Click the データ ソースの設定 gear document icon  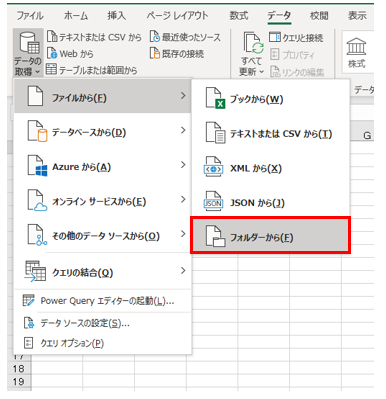(x=29, y=323)
